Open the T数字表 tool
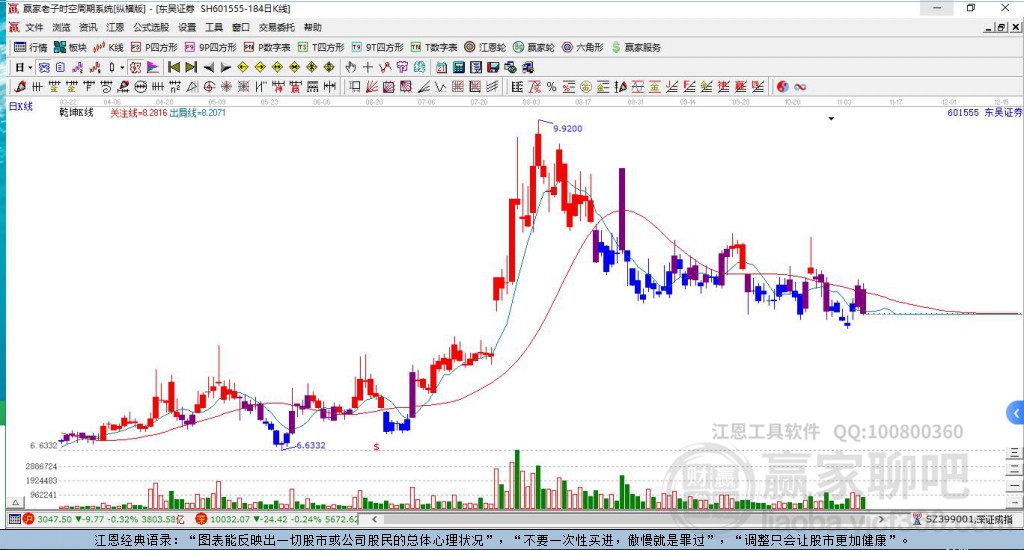Image resolution: width=1024 pixels, height=550 pixels. pyautogui.click(x=434, y=47)
